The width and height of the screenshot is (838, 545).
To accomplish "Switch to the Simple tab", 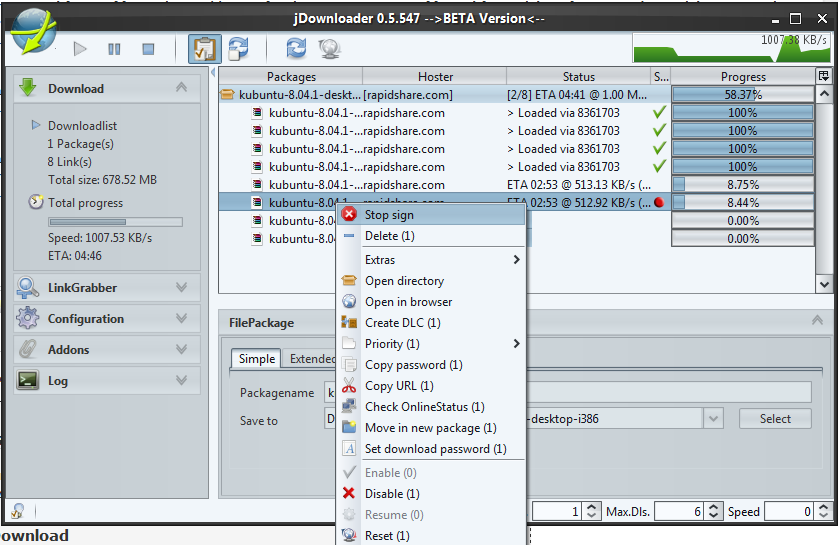I will [256, 359].
